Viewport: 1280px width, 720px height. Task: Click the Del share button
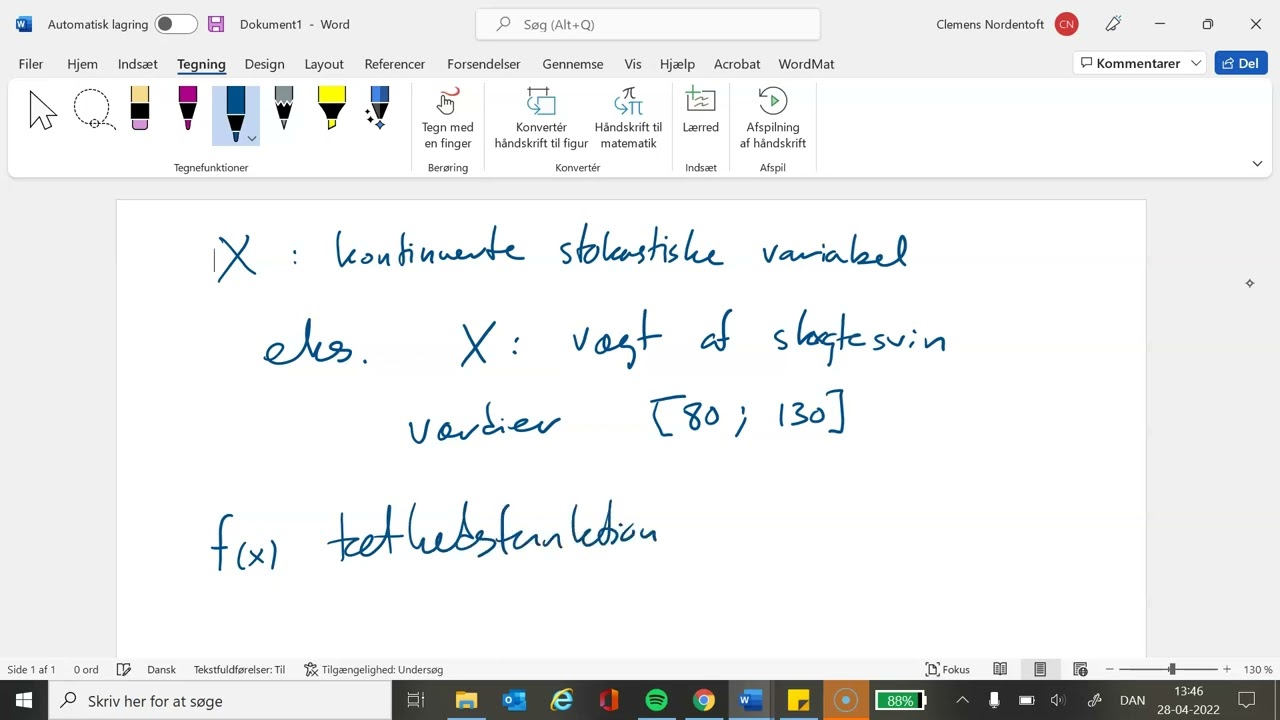[x=1241, y=63]
